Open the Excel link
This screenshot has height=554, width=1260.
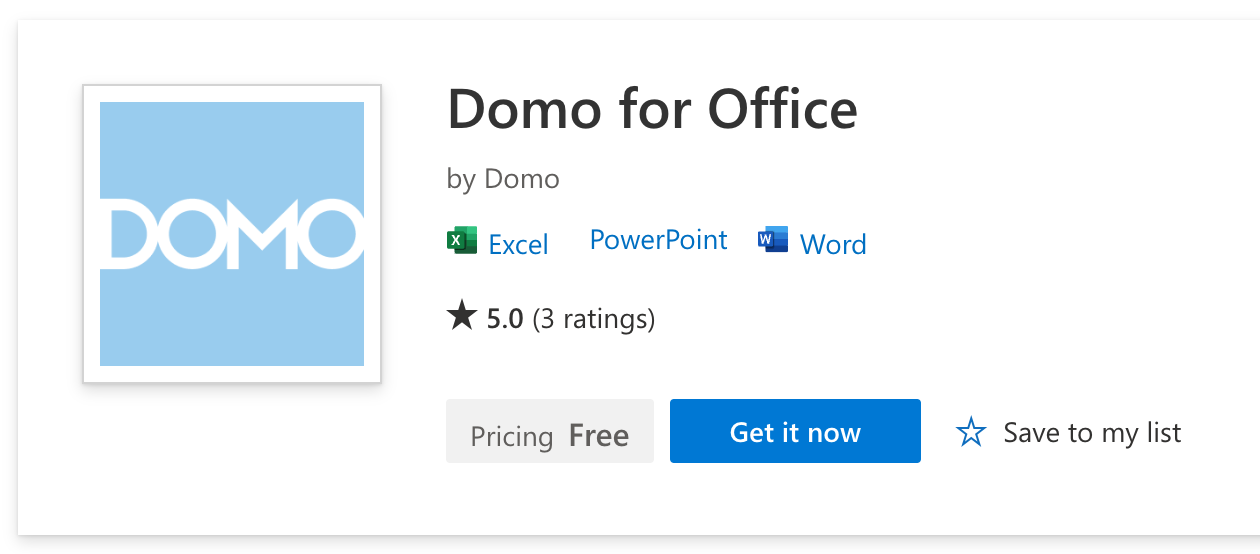point(518,245)
